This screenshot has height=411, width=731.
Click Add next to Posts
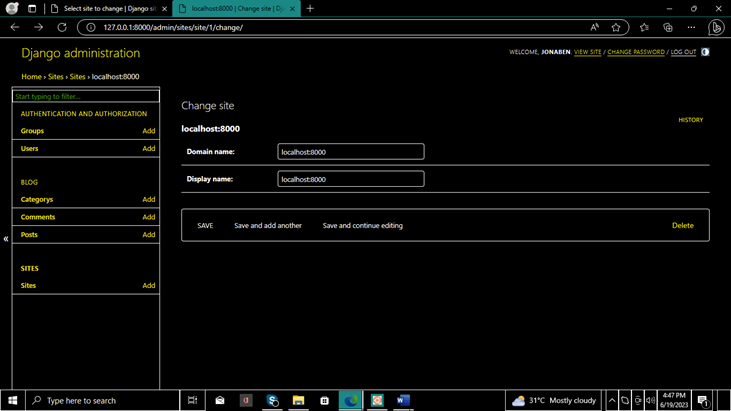[x=149, y=235]
